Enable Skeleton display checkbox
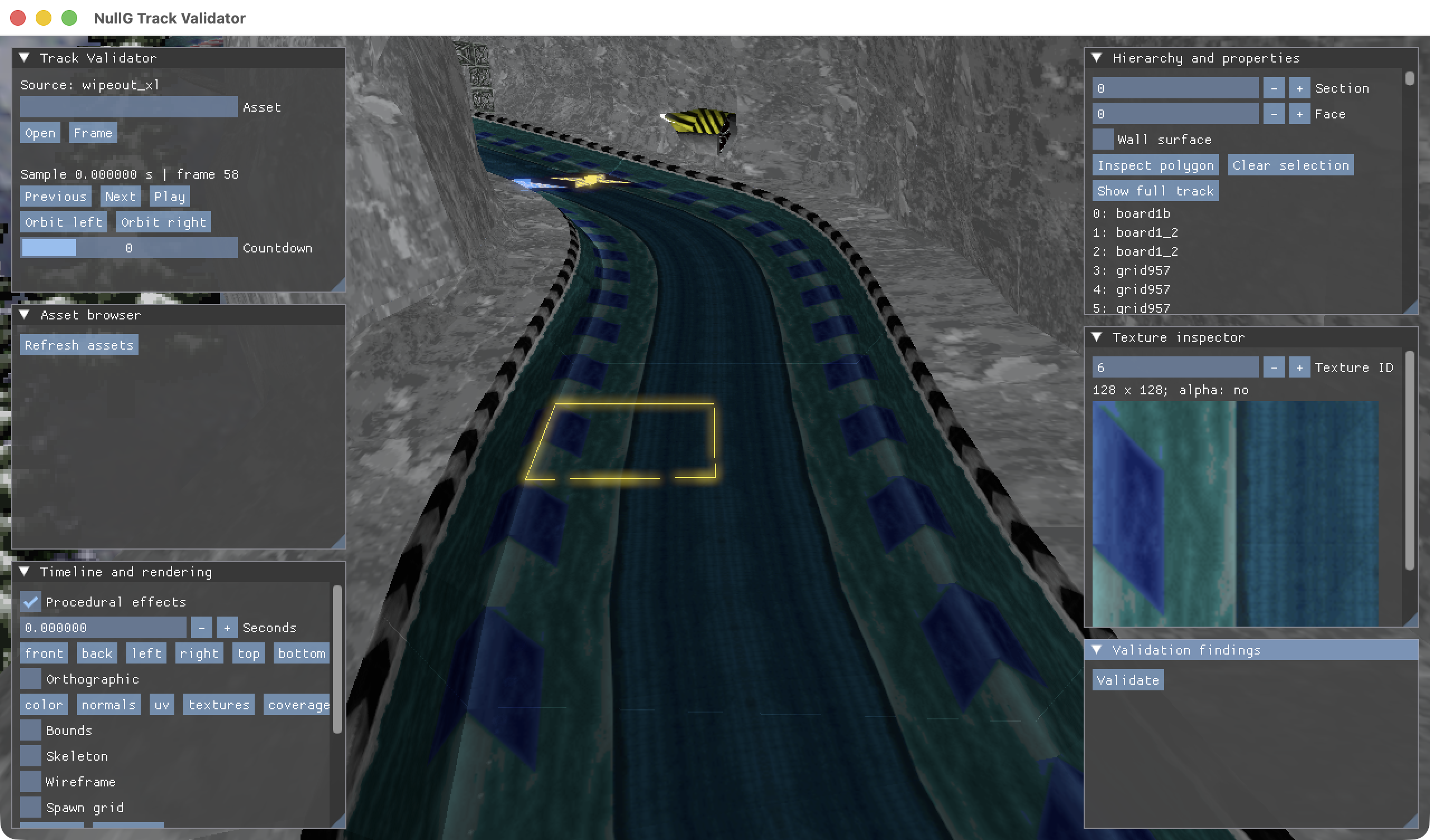The height and width of the screenshot is (840, 1430). (31, 756)
